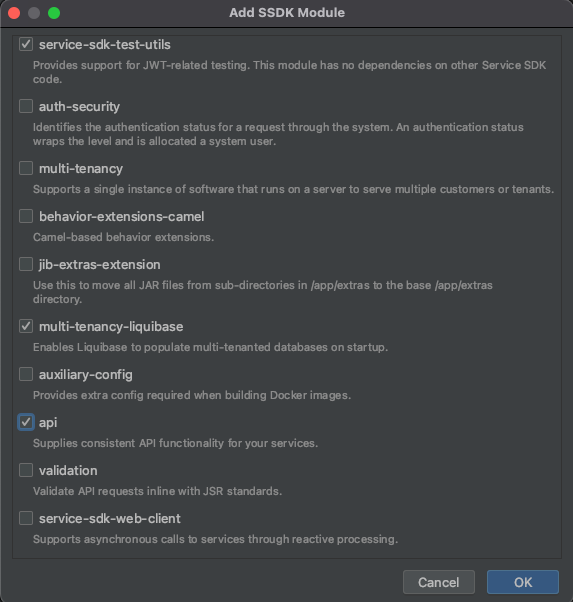The width and height of the screenshot is (573, 602).
Task: Turn on the auxiliary-config checkbox
Action: 26,374
